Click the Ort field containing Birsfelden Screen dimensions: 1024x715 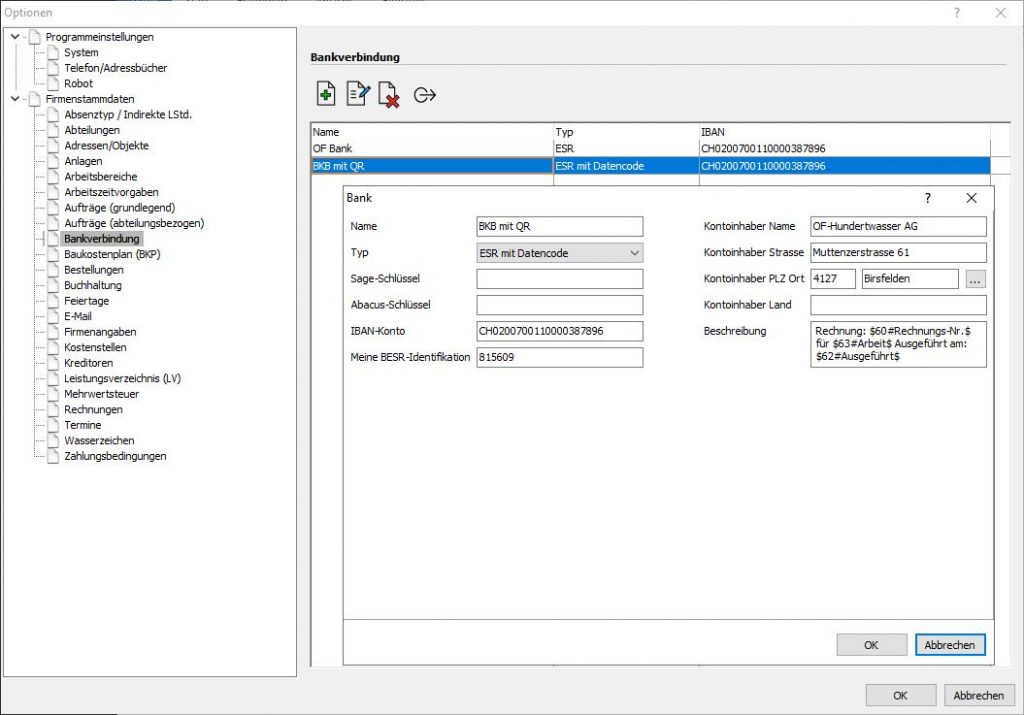(910, 279)
